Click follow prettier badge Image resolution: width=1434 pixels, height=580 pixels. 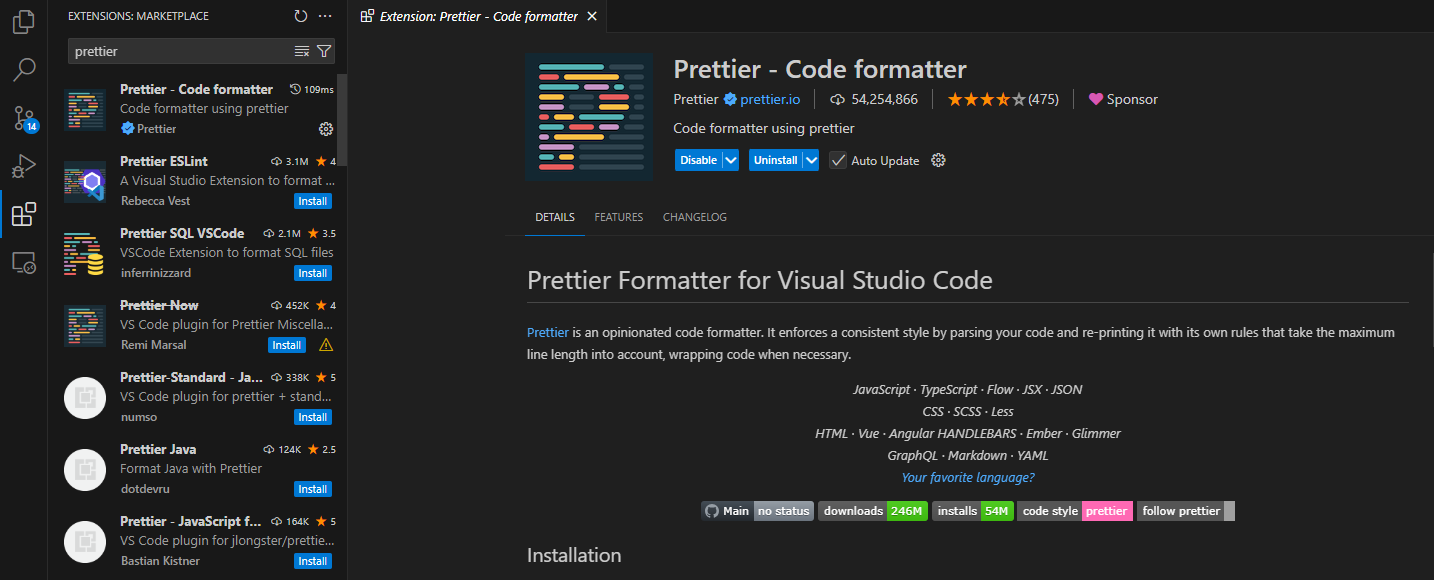tap(1186, 511)
